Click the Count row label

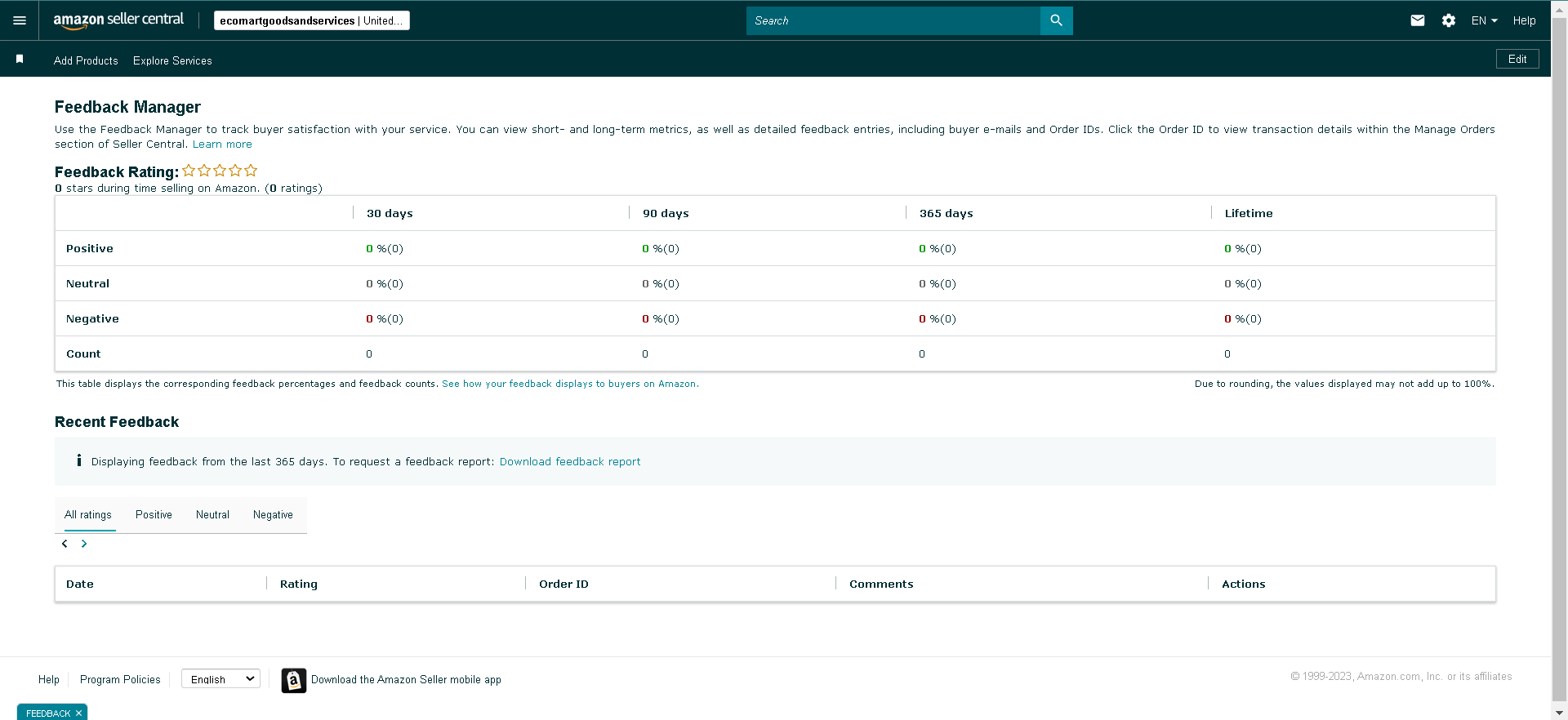point(83,353)
